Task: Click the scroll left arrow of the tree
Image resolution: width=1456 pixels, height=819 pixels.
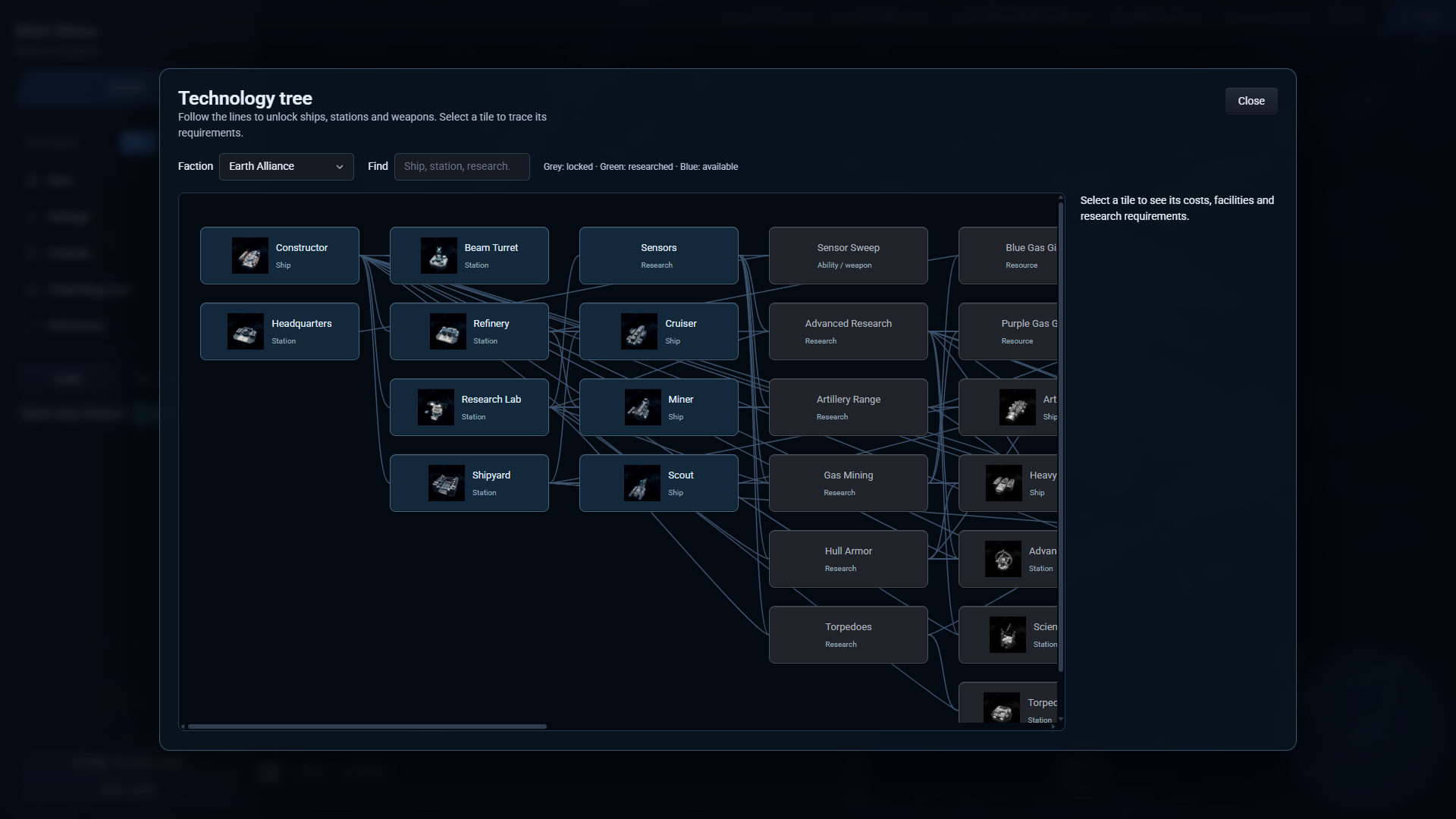Action: pyautogui.click(x=183, y=726)
